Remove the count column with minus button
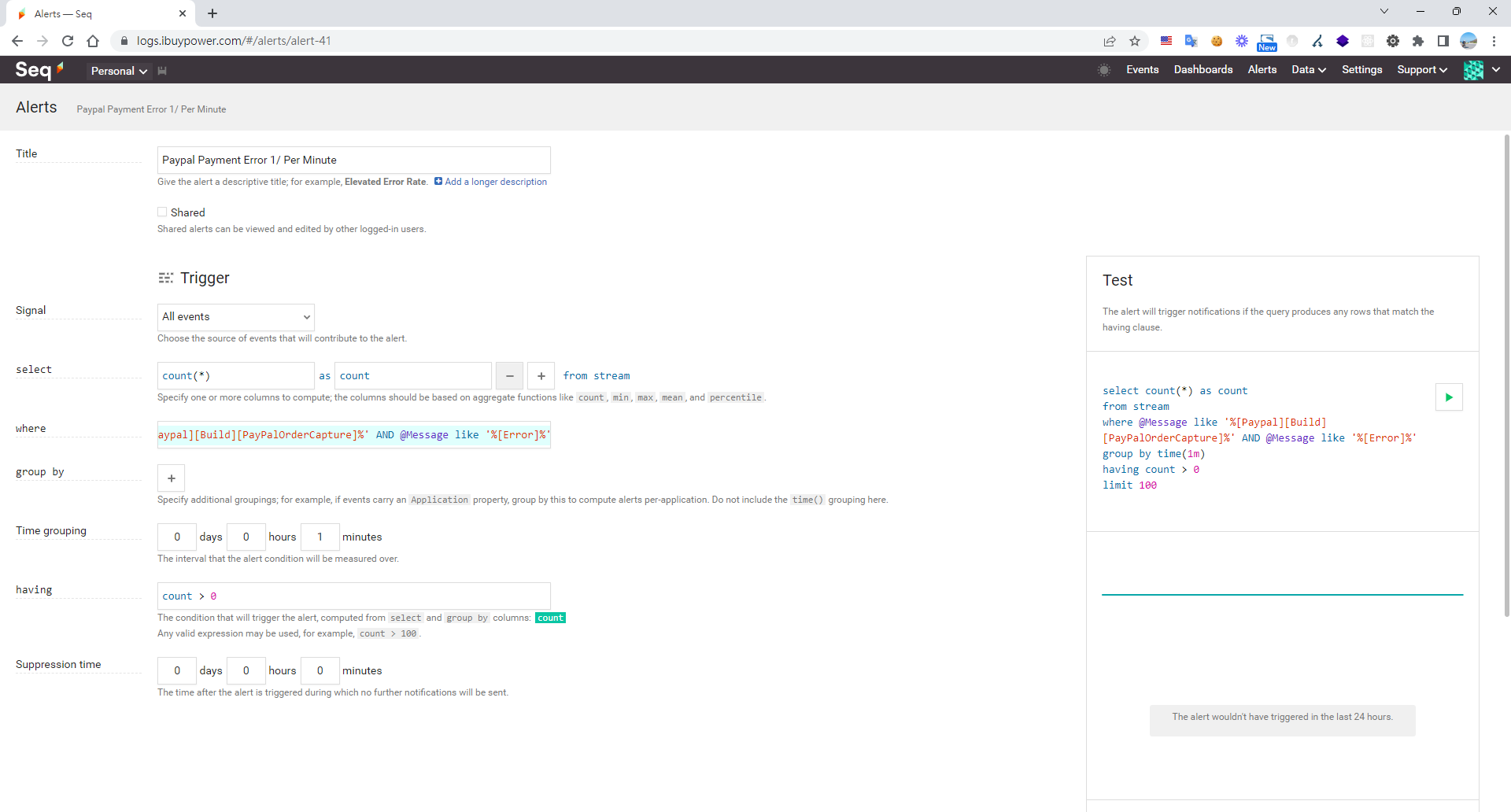 click(x=509, y=376)
